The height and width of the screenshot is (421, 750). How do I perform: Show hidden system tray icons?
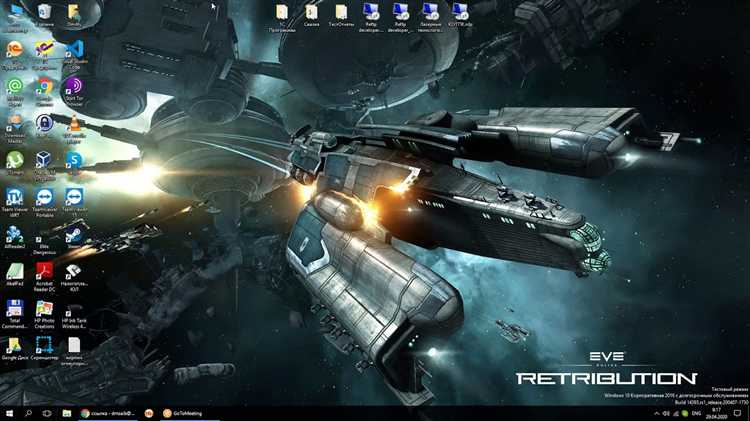(x=657, y=413)
